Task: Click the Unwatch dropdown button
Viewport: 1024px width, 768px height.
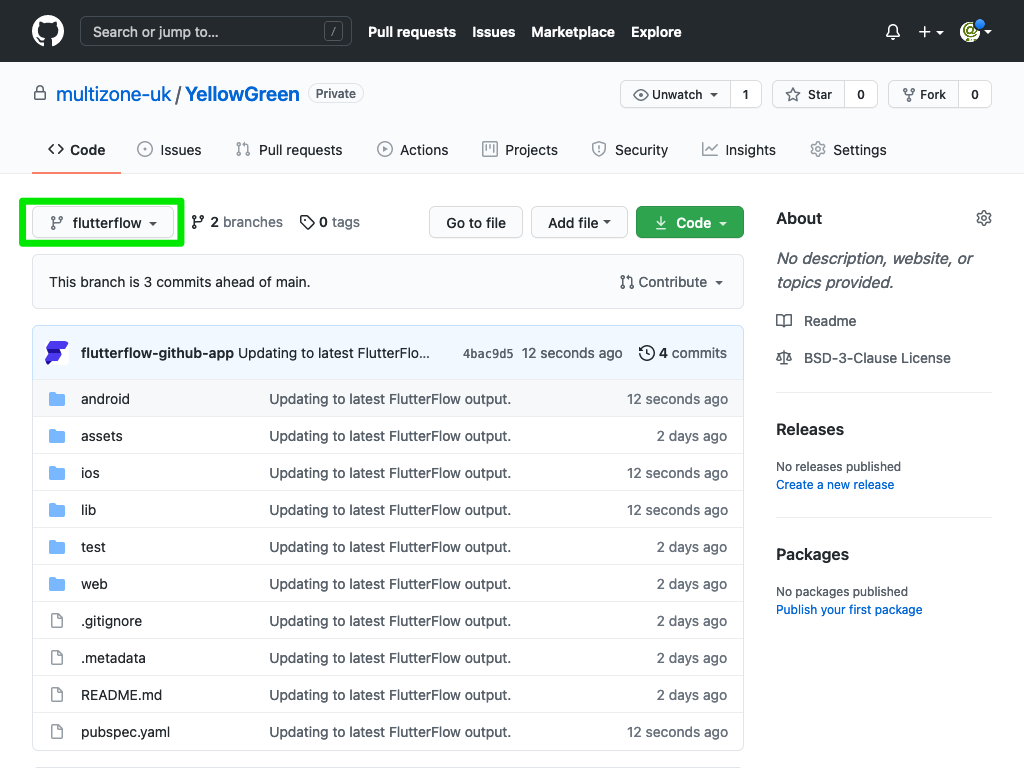Action: click(x=675, y=95)
